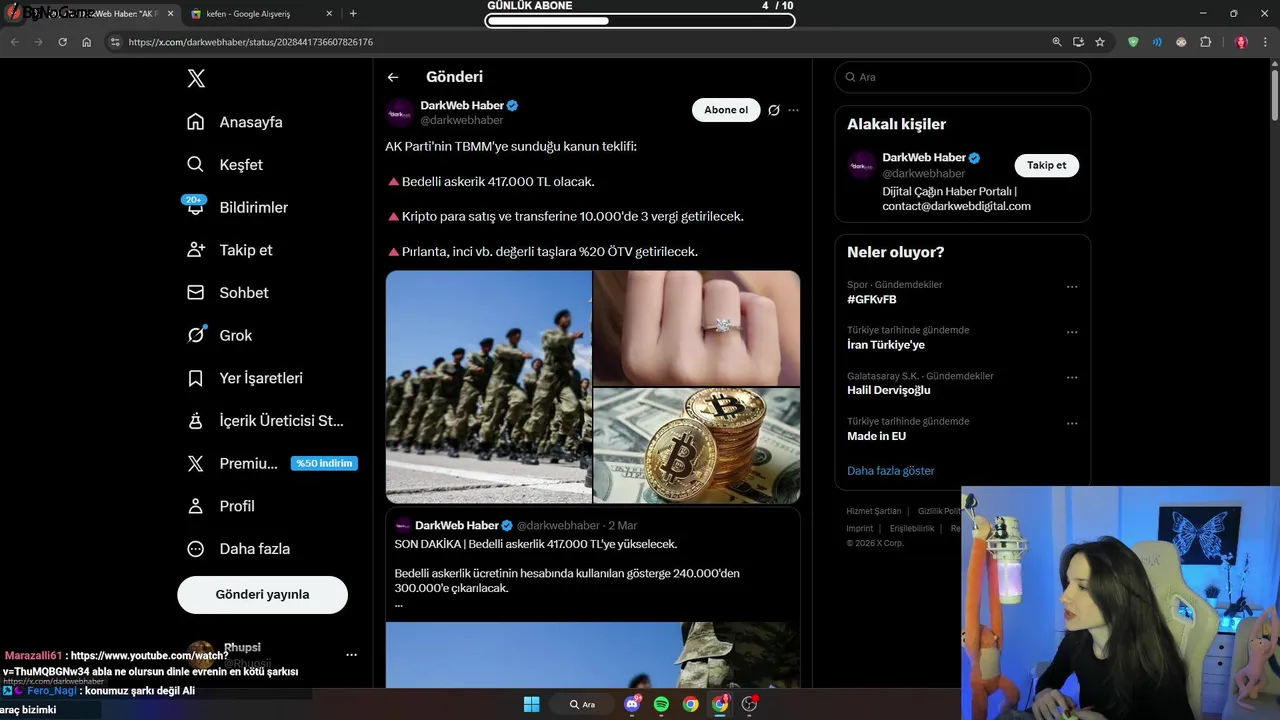Open the İran Türkiye'ye trend
Screen dimensions: 1280x720
click(886, 345)
